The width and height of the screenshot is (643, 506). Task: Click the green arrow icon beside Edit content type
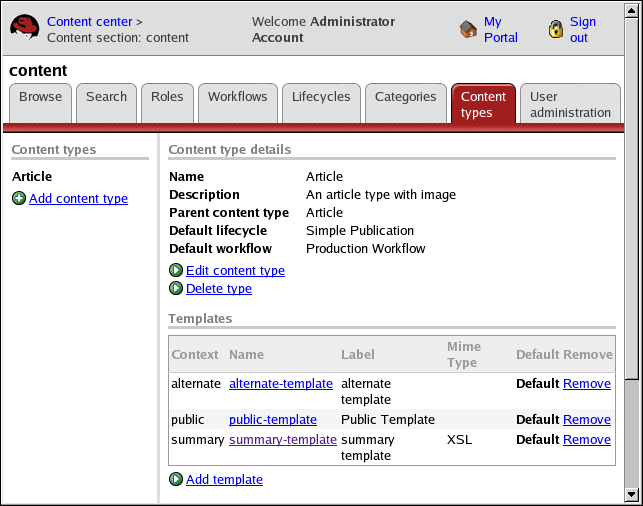pos(176,270)
